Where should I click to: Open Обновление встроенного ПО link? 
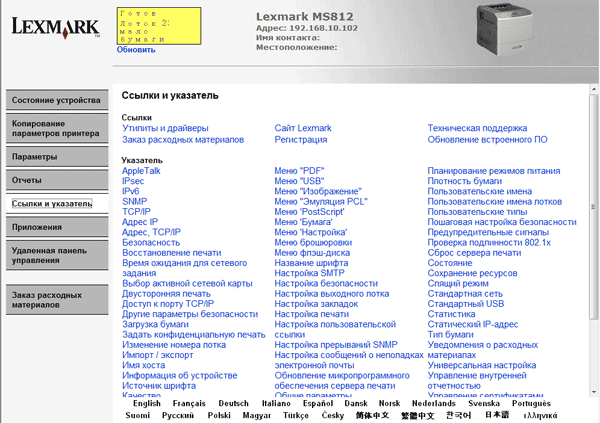488,140
